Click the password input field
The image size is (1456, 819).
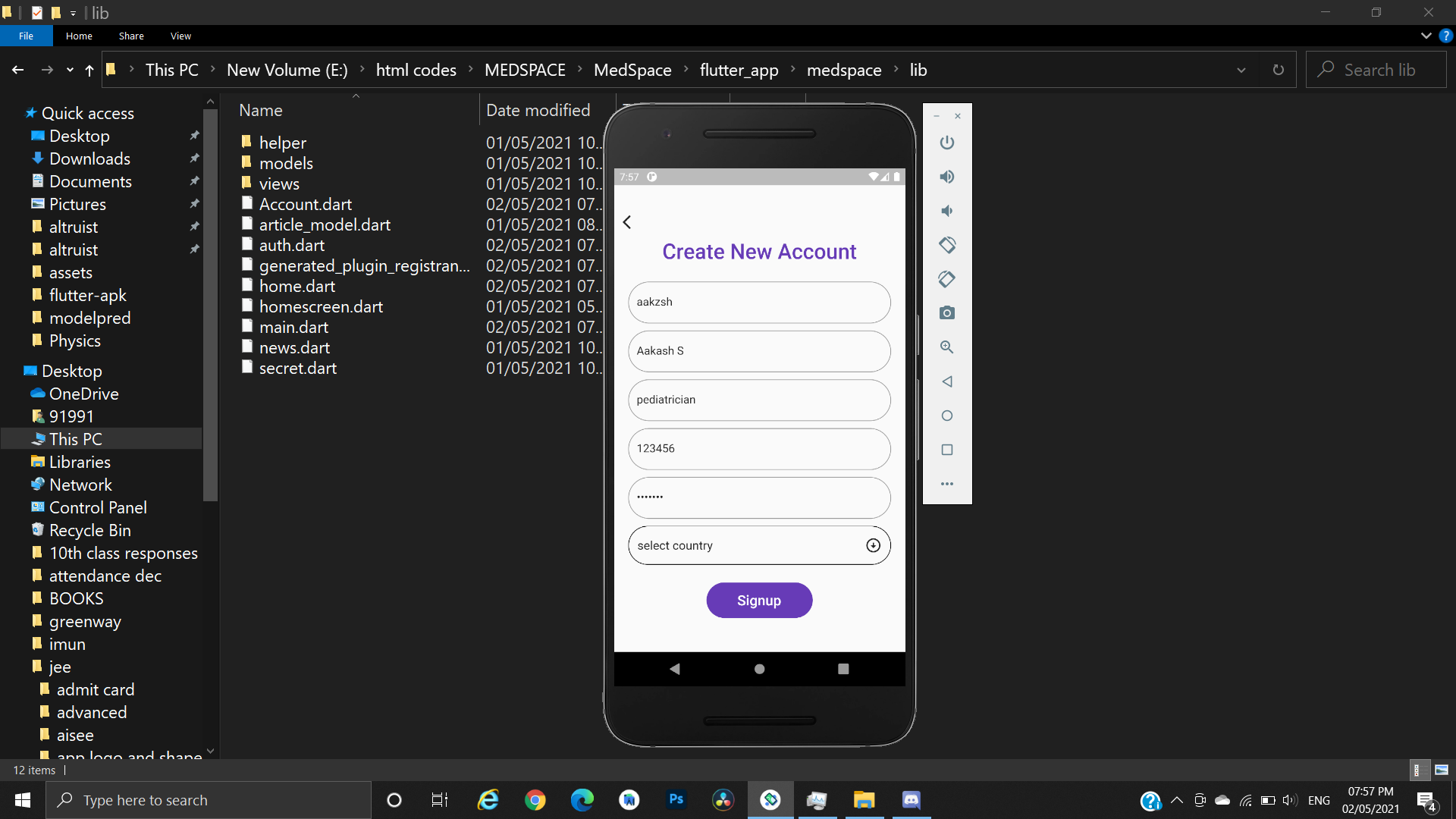click(x=759, y=497)
